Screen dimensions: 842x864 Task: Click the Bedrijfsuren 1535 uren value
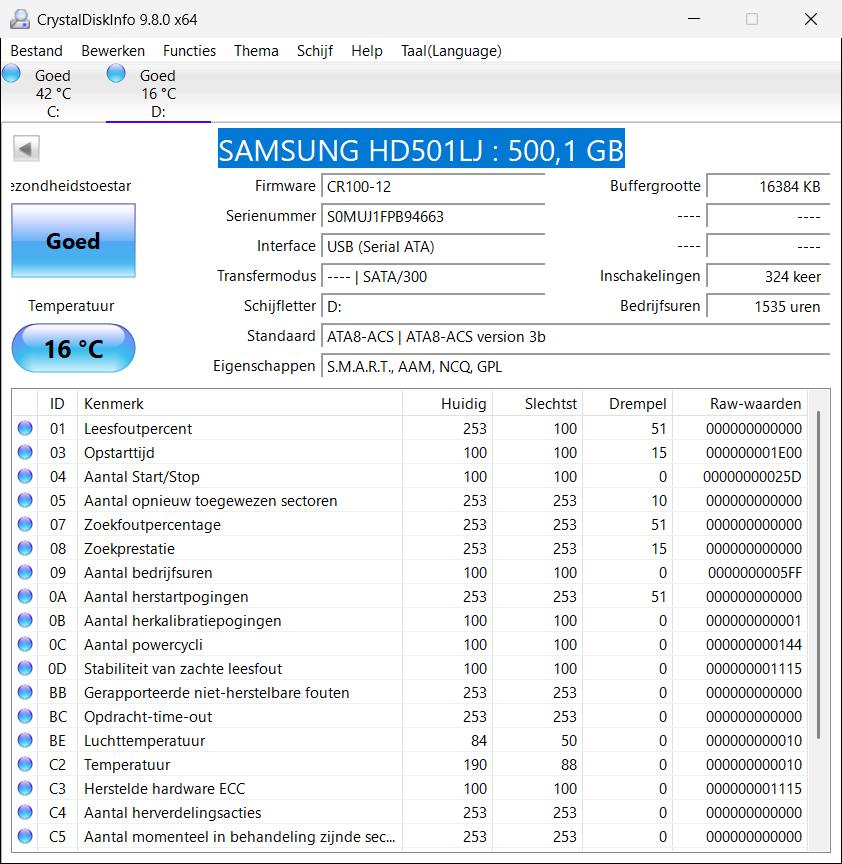pyautogui.click(x=768, y=306)
